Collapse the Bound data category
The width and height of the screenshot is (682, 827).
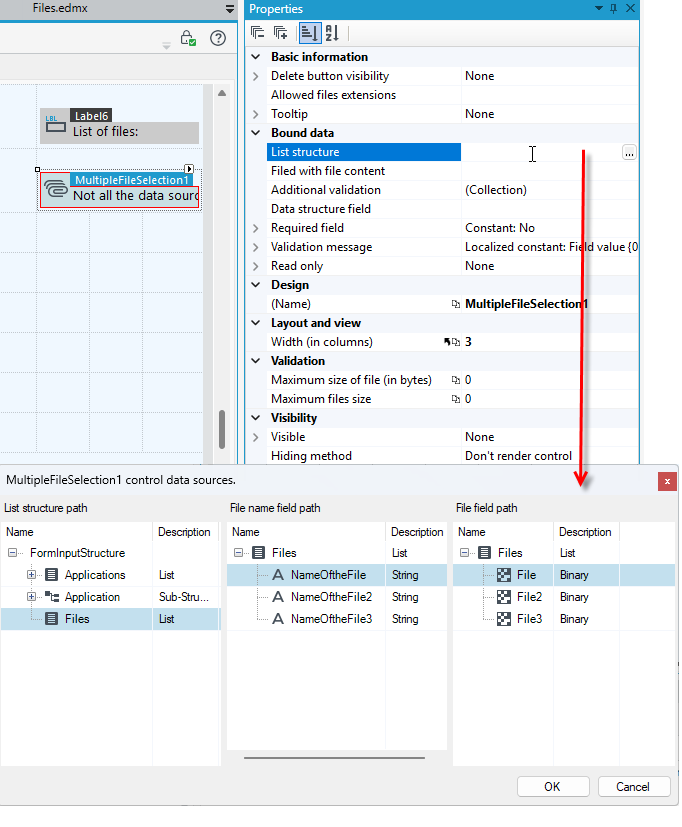[x=256, y=132]
